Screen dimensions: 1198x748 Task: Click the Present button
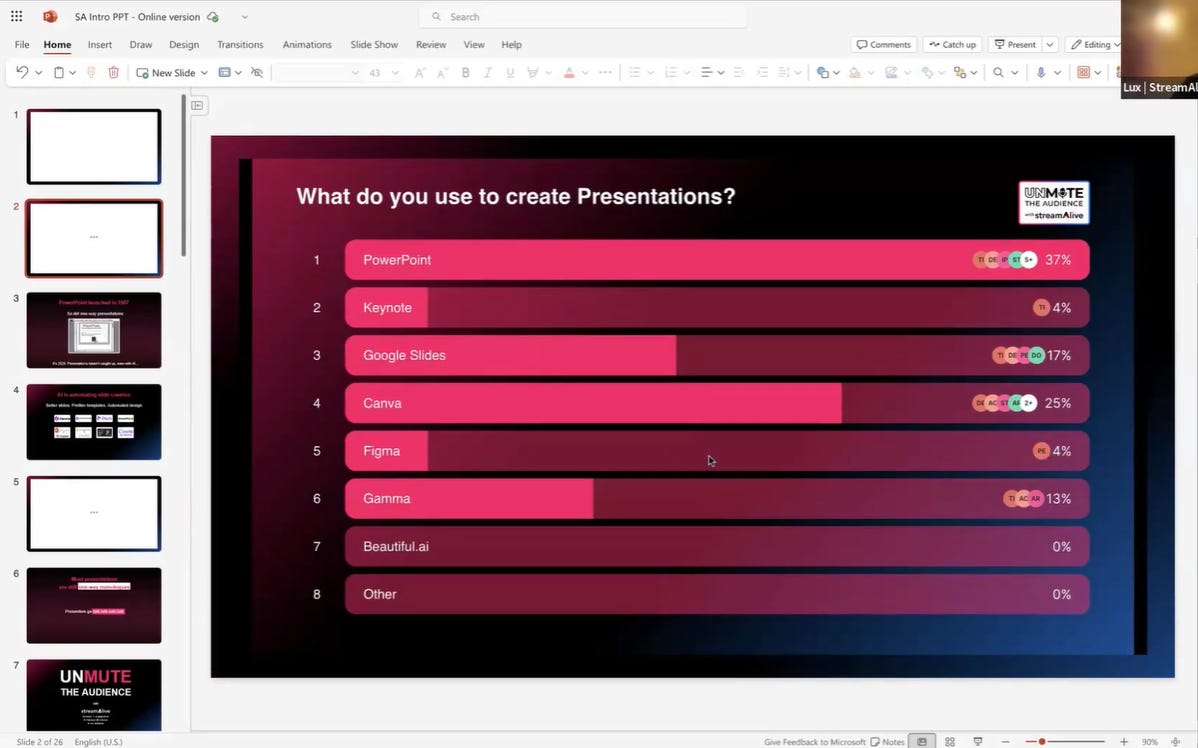(x=1015, y=44)
